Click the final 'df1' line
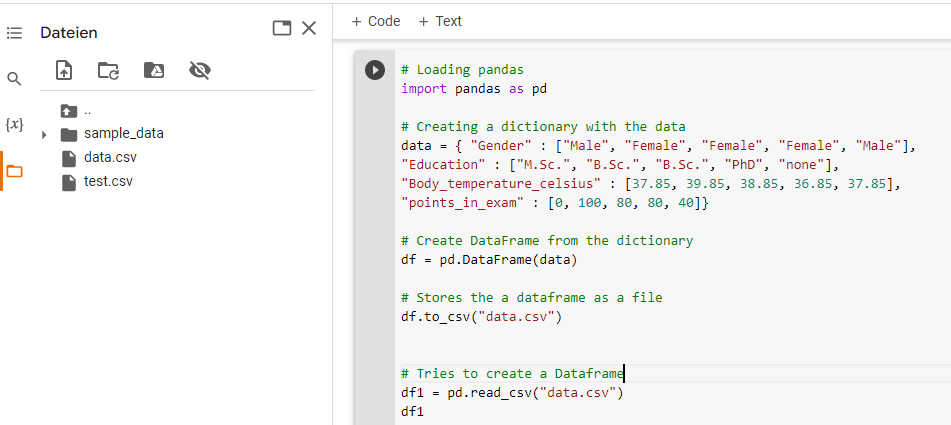This screenshot has width=951, height=425. pos(412,412)
